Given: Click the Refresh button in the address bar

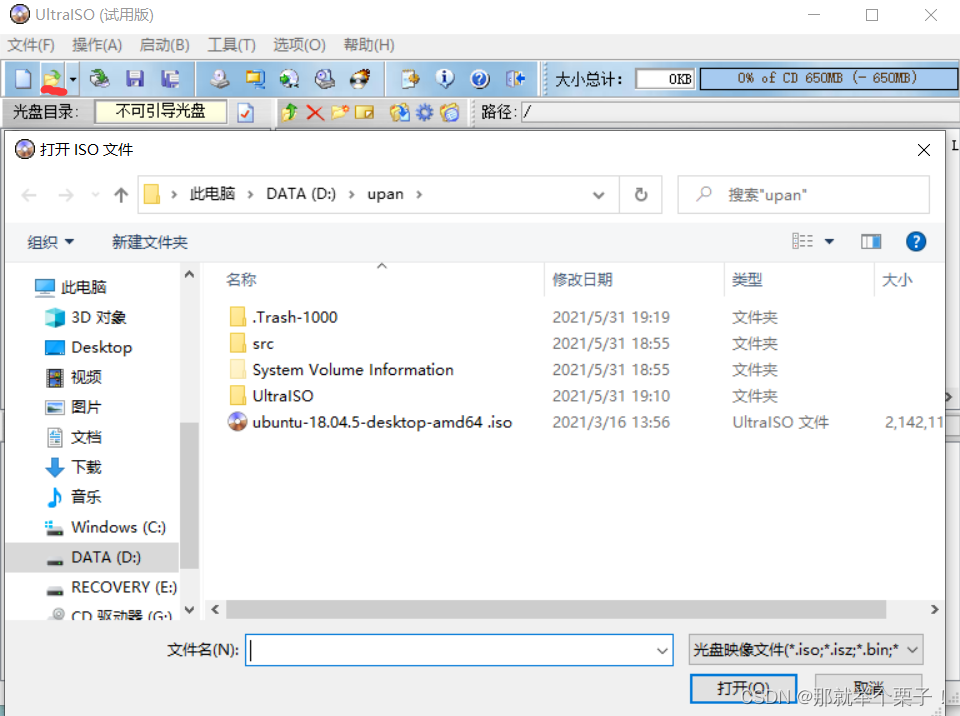Looking at the screenshot, I should (x=640, y=195).
